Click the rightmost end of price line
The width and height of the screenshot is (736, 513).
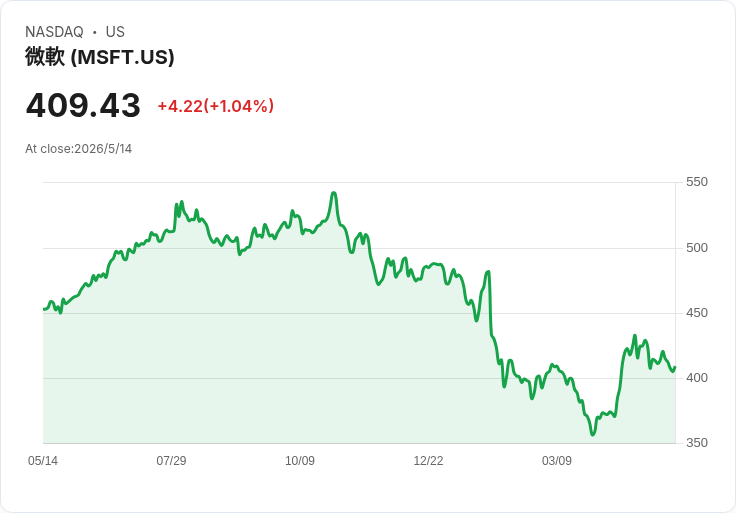(x=675, y=368)
